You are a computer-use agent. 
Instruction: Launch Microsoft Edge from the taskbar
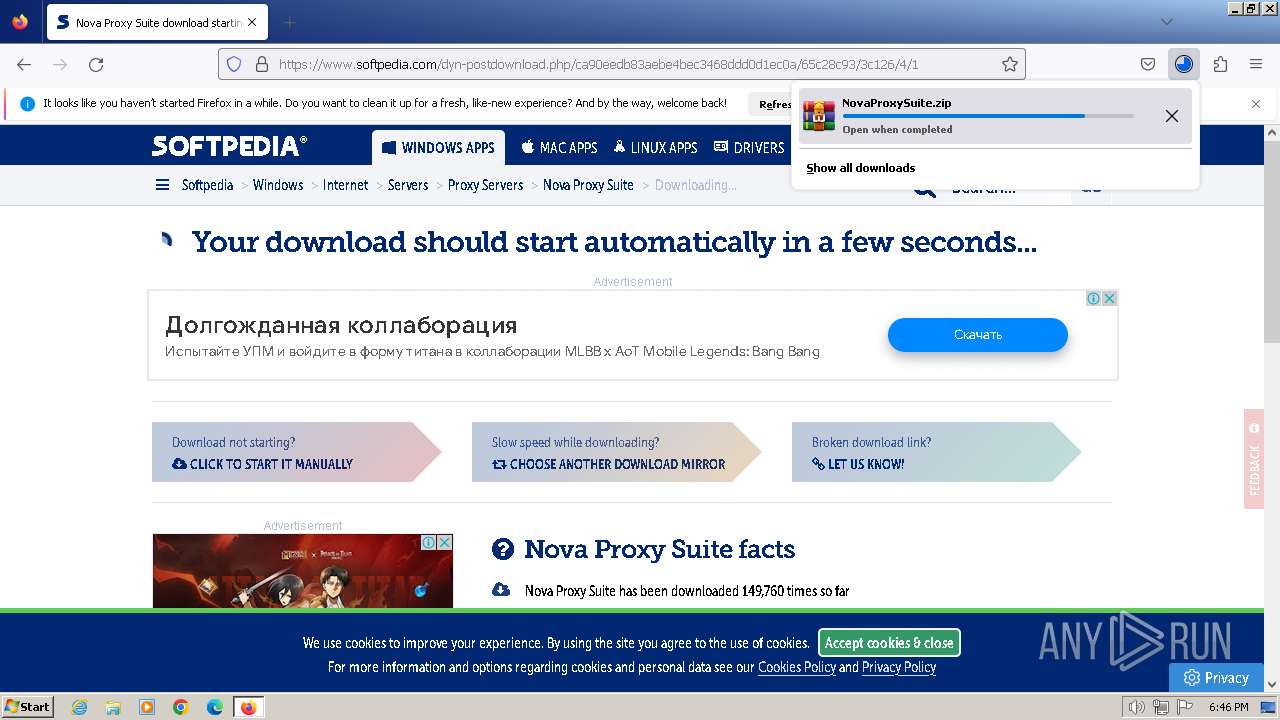click(215, 707)
